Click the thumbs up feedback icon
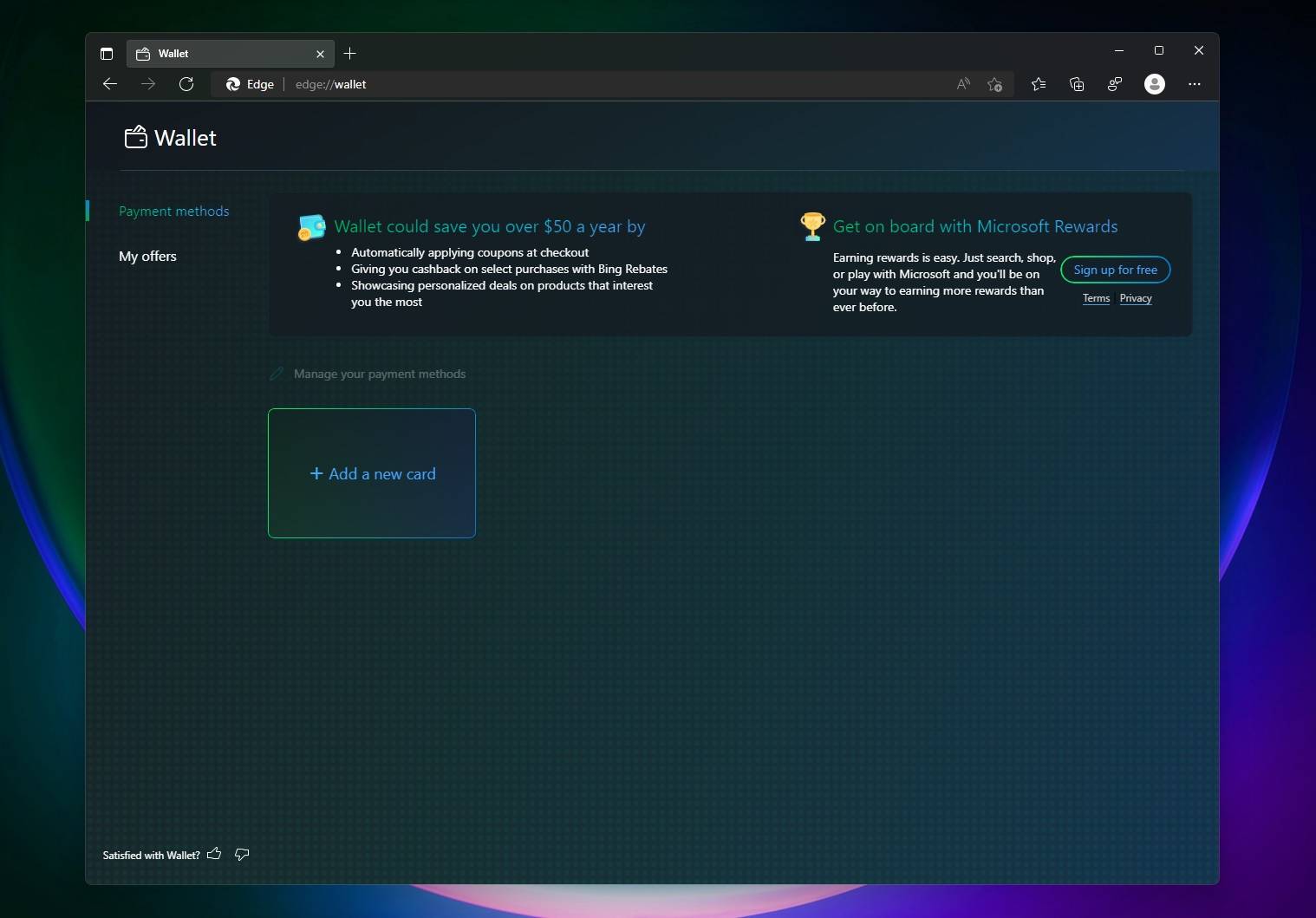Image resolution: width=1316 pixels, height=918 pixels. 214,854
